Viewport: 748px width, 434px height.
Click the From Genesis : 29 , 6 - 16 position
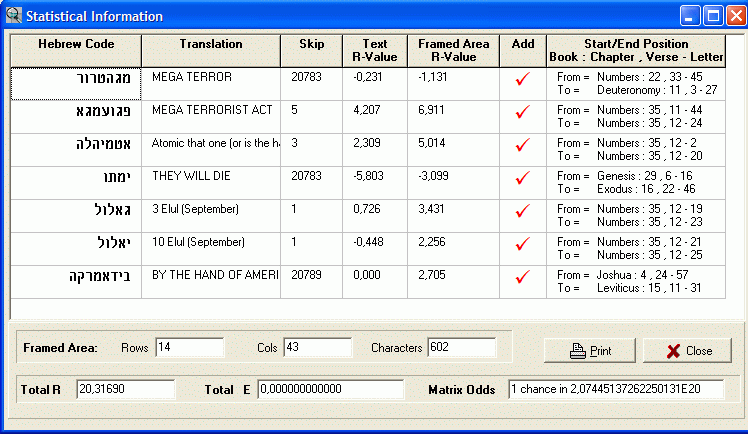[624, 176]
